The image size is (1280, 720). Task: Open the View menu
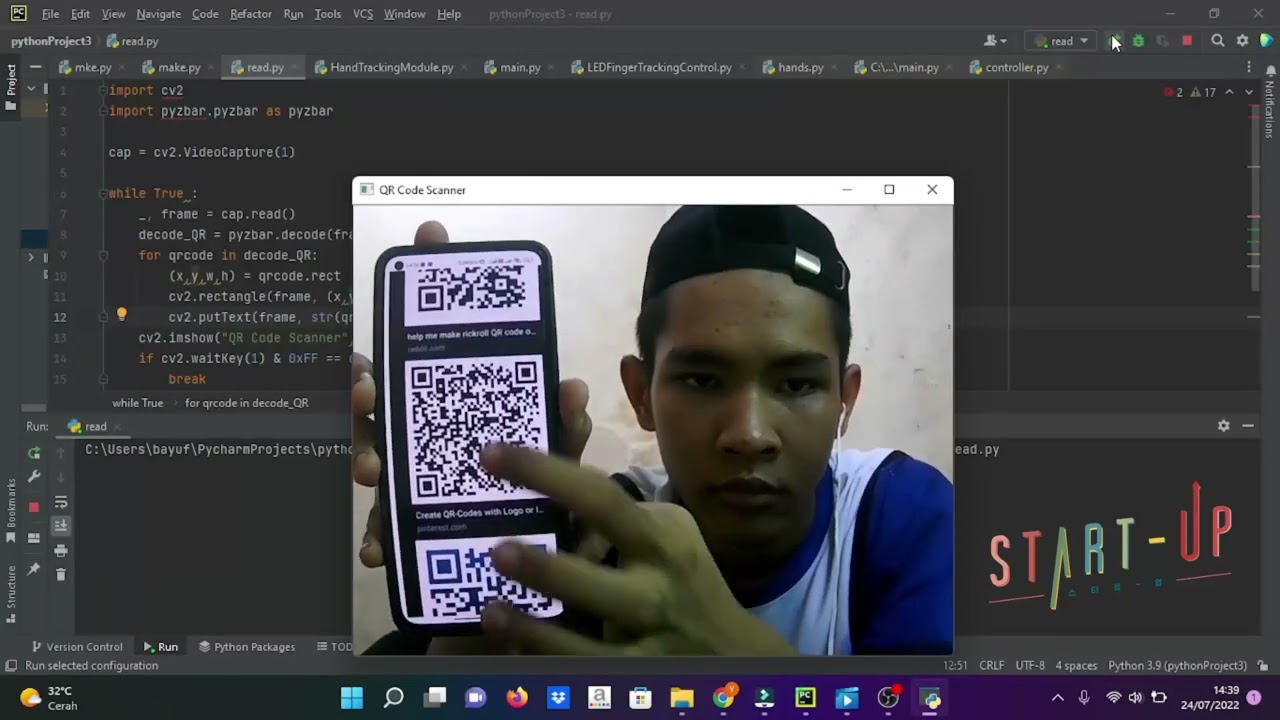[x=114, y=14]
